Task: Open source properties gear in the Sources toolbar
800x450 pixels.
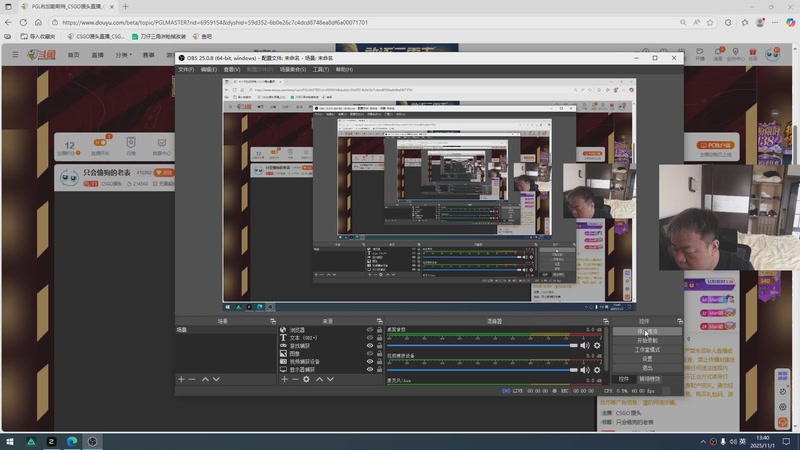Action: (306, 379)
